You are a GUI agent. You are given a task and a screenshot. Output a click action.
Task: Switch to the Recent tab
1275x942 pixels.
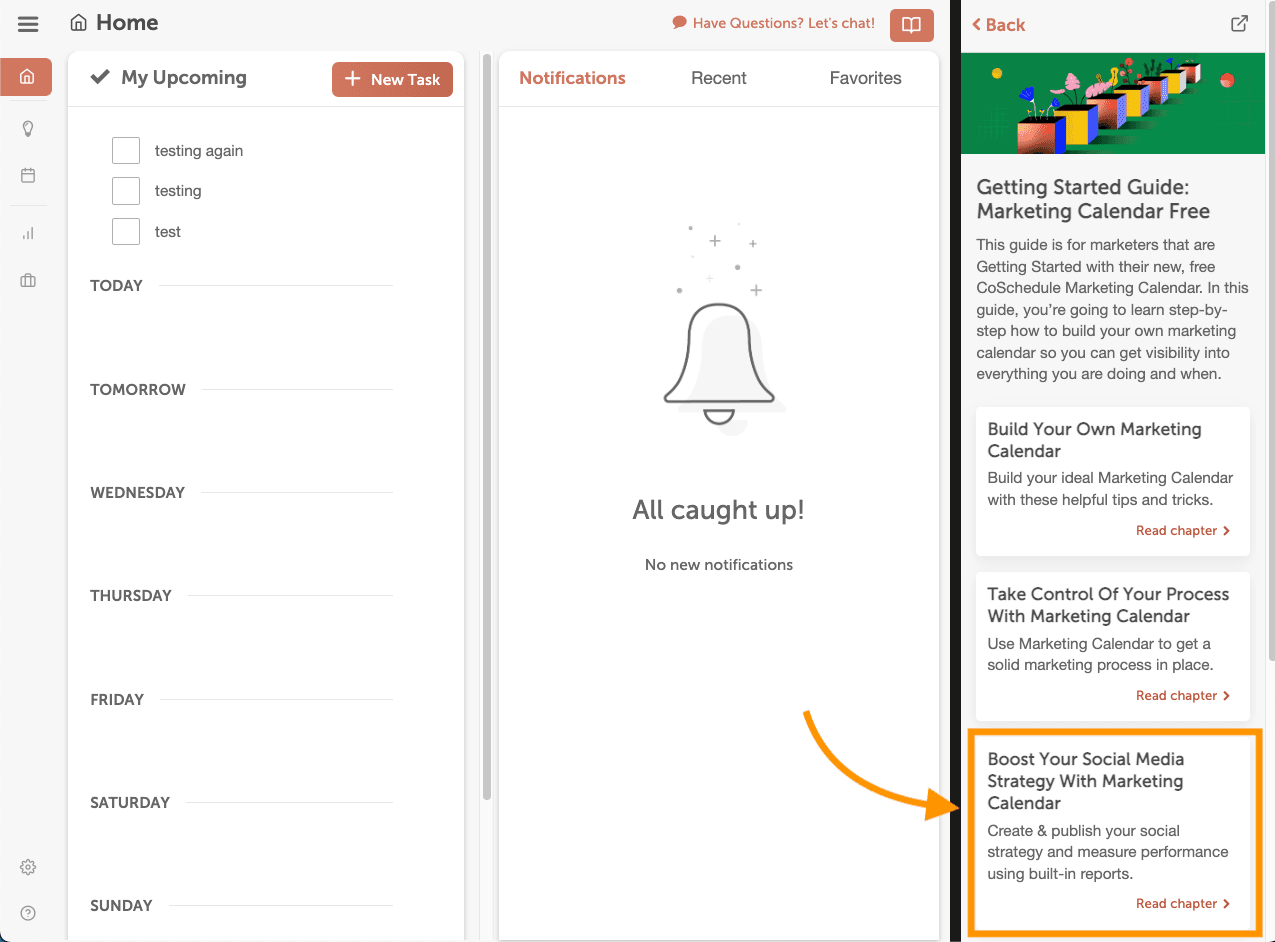pos(718,78)
